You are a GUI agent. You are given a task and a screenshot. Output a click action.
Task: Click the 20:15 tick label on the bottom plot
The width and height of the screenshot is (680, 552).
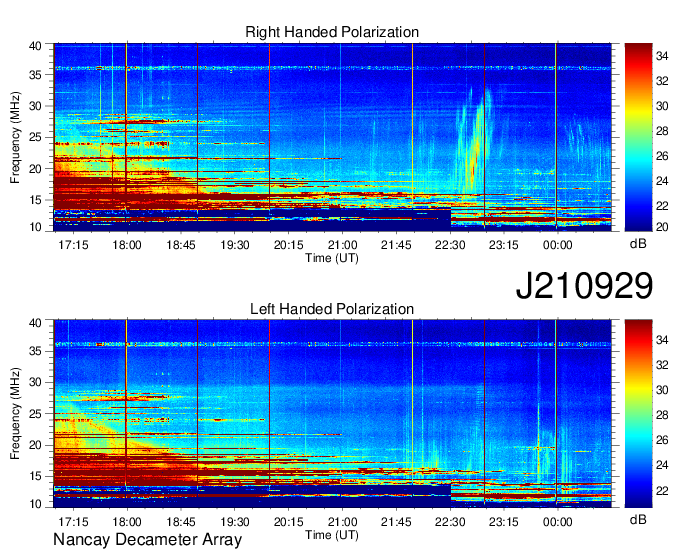288,522
